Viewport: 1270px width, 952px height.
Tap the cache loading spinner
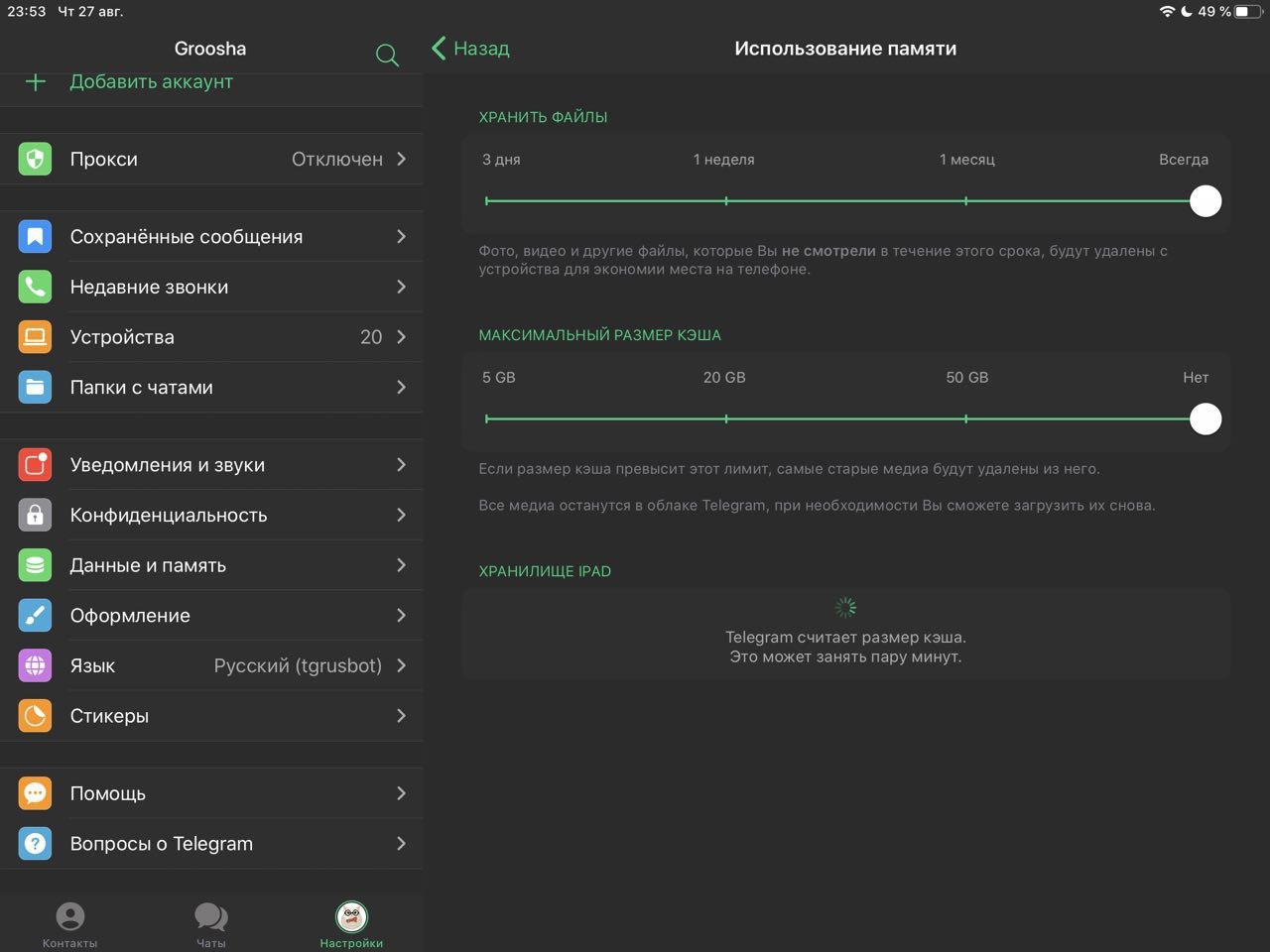(845, 607)
